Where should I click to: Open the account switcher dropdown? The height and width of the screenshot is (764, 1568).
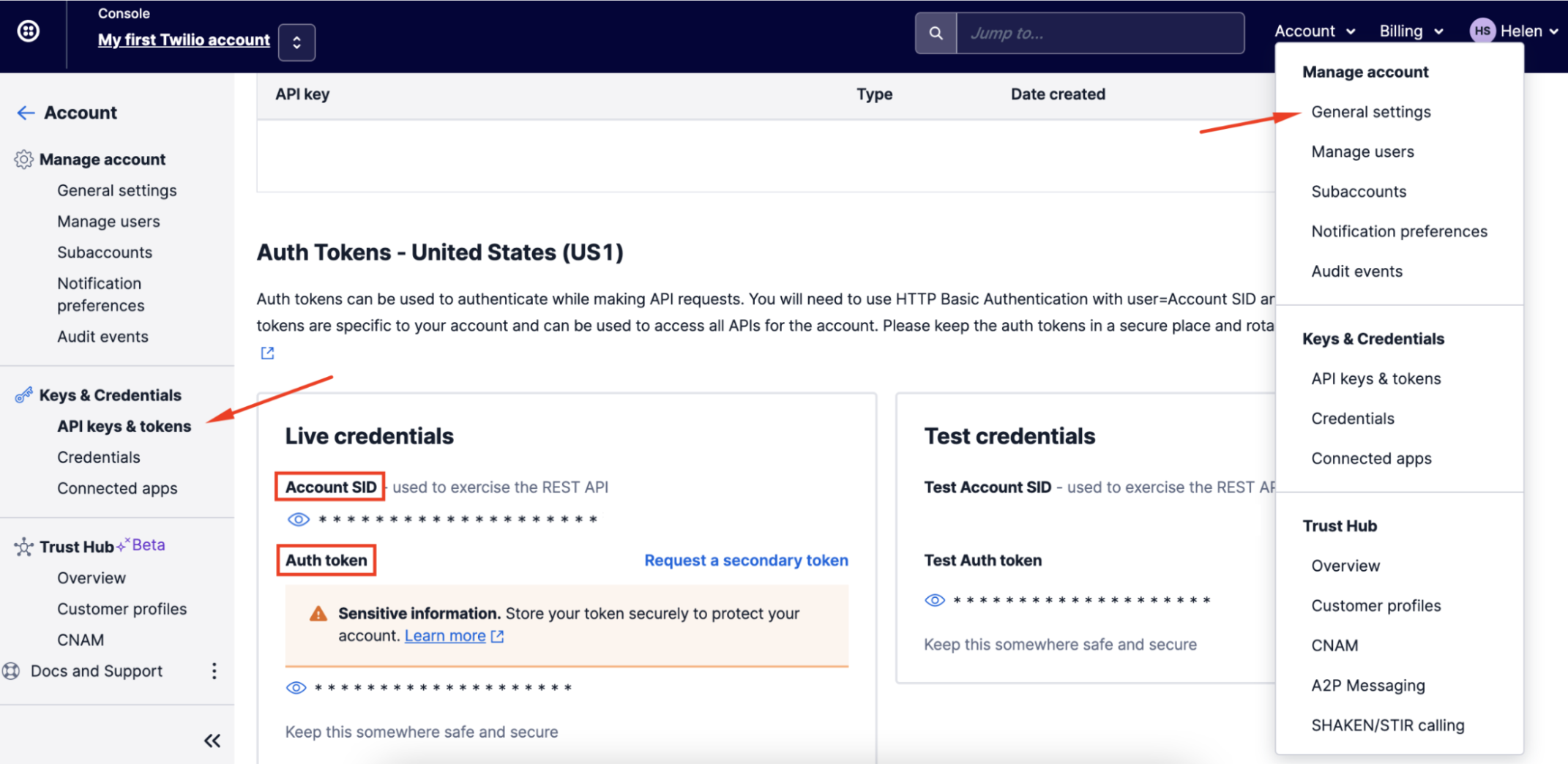[296, 42]
